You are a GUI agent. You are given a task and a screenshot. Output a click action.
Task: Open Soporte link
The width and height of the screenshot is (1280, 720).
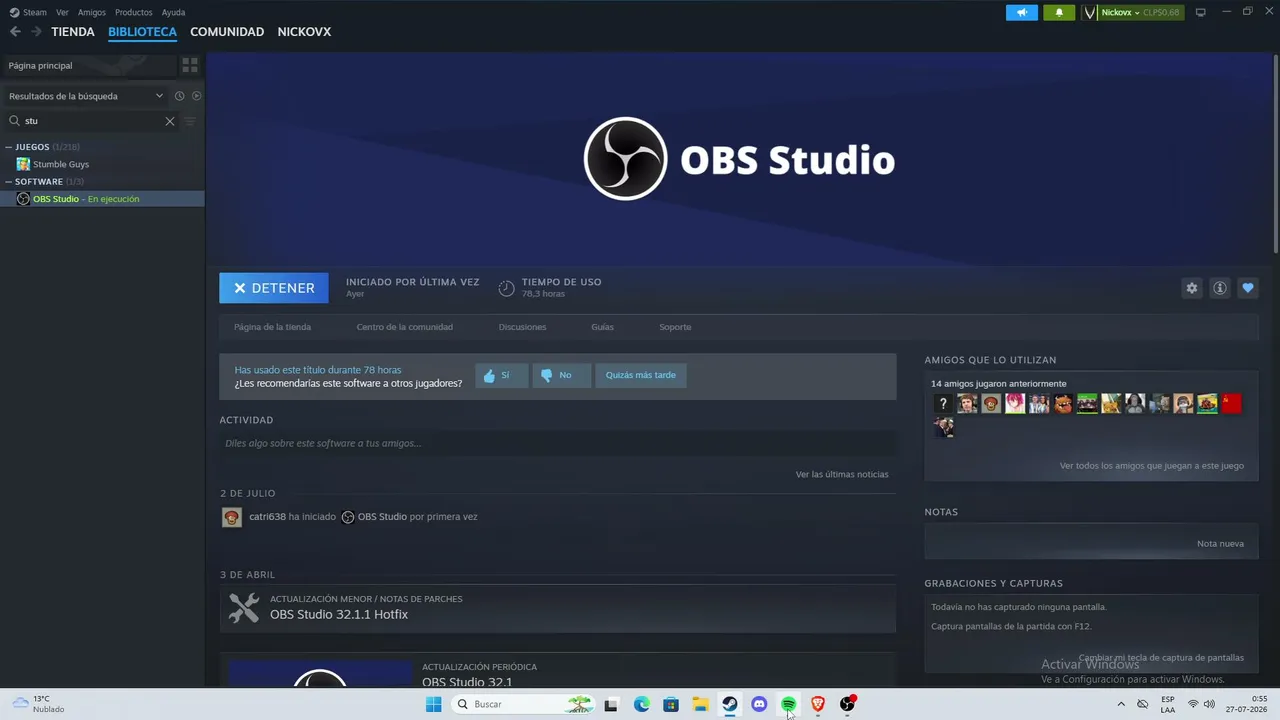tap(675, 327)
